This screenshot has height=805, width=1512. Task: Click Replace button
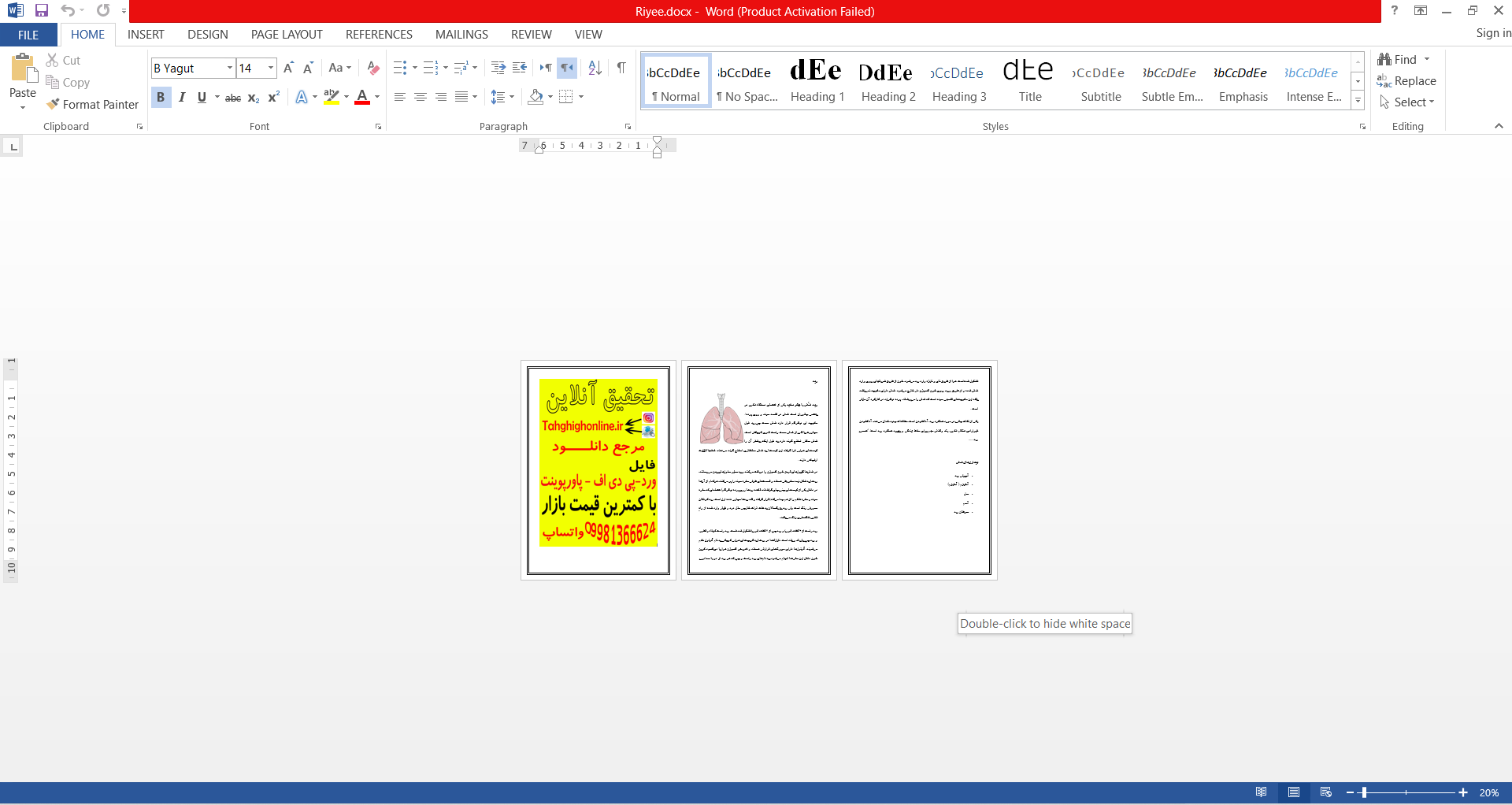pyautogui.click(x=1406, y=81)
